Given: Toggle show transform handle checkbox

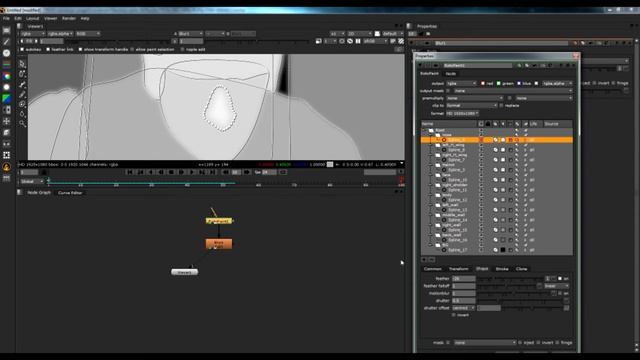Looking at the screenshot, I should pyautogui.click(x=80, y=49).
